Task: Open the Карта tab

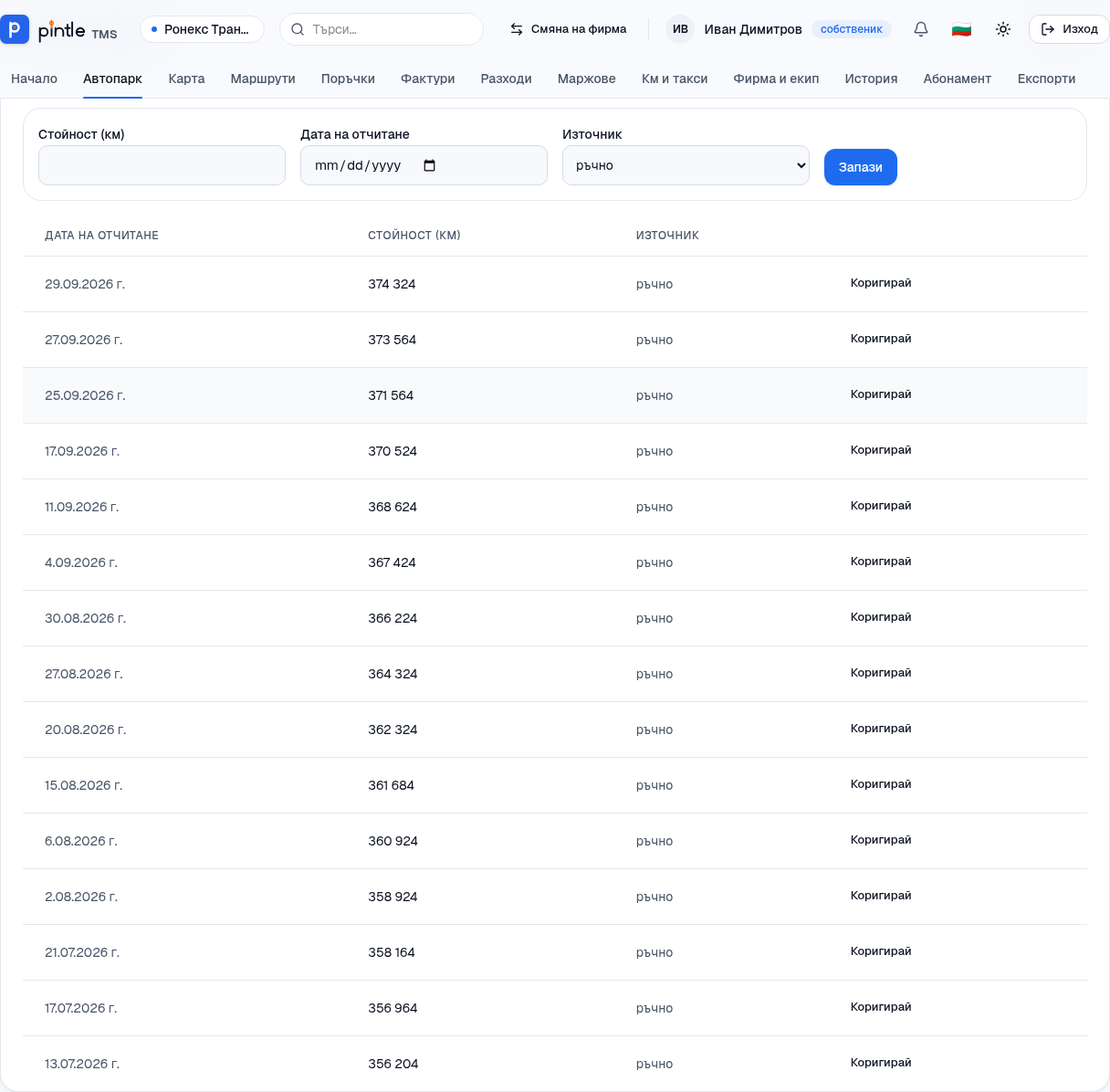Action: [x=186, y=79]
